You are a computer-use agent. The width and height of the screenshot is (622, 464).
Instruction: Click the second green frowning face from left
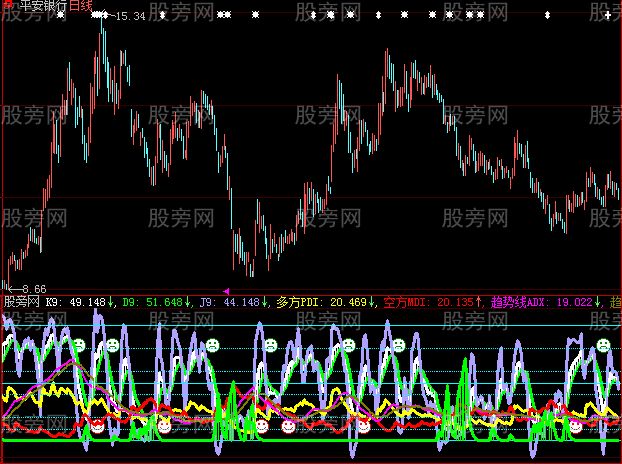coord(112,346)
